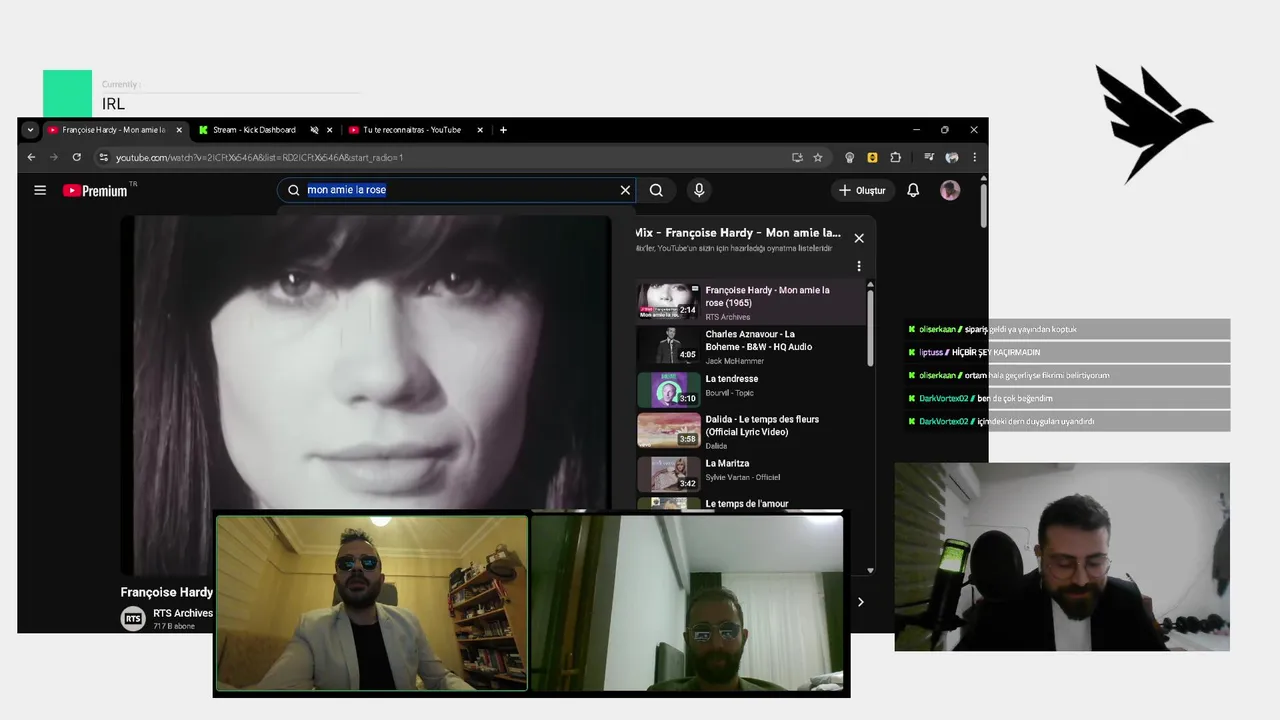Click chat message 'HİÇBİR ŞEY KAÇIRMADIN'
Viewport: 1280px width, 720px height.
tap(996, 352)
